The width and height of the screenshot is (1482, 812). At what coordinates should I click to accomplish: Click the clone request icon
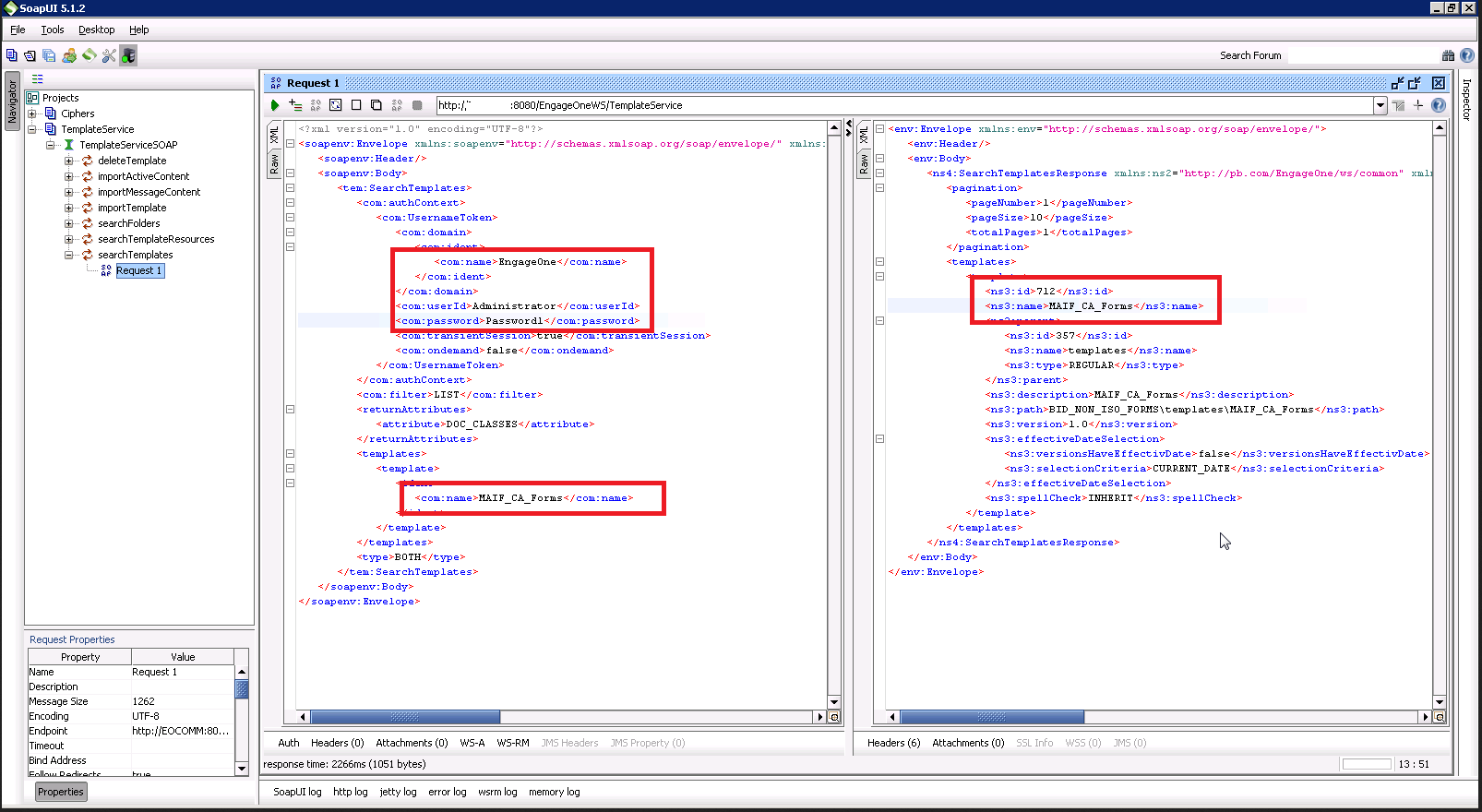(x=376, y=105)
